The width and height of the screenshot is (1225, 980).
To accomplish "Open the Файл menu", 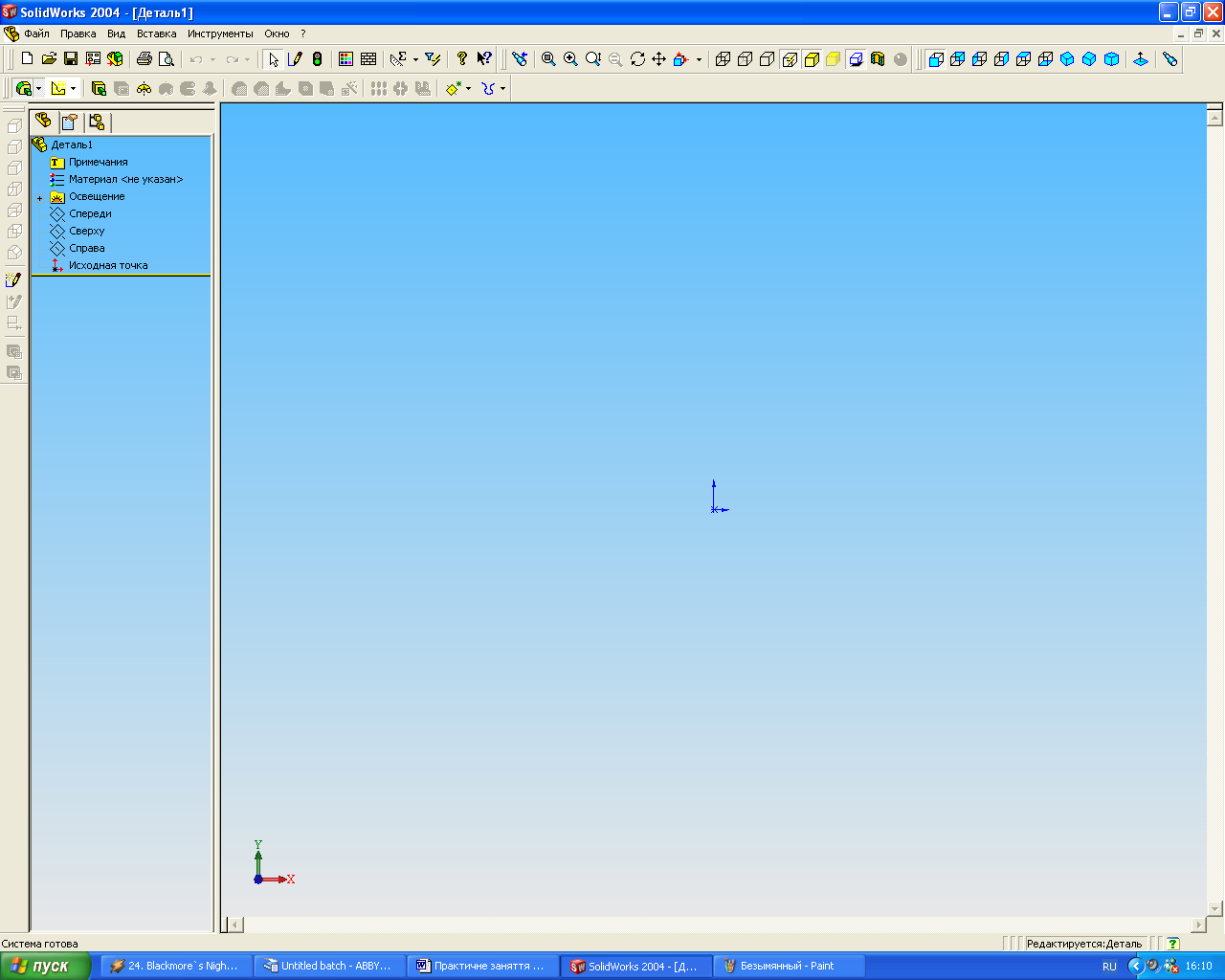I will [36, 33].
